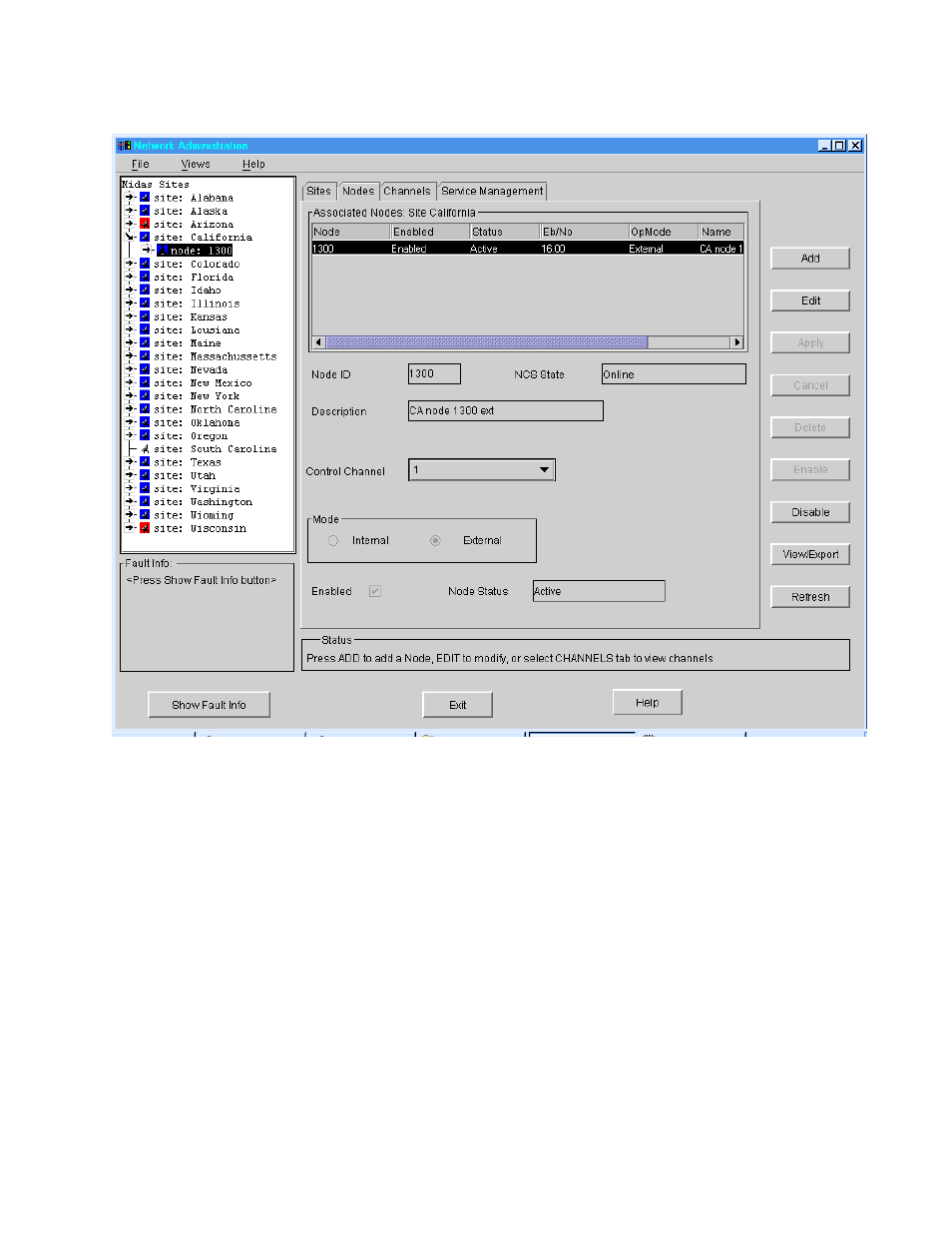The image size is (952, 1233).
Task: Select the node 1300 table row
Action: click(528, 249)
